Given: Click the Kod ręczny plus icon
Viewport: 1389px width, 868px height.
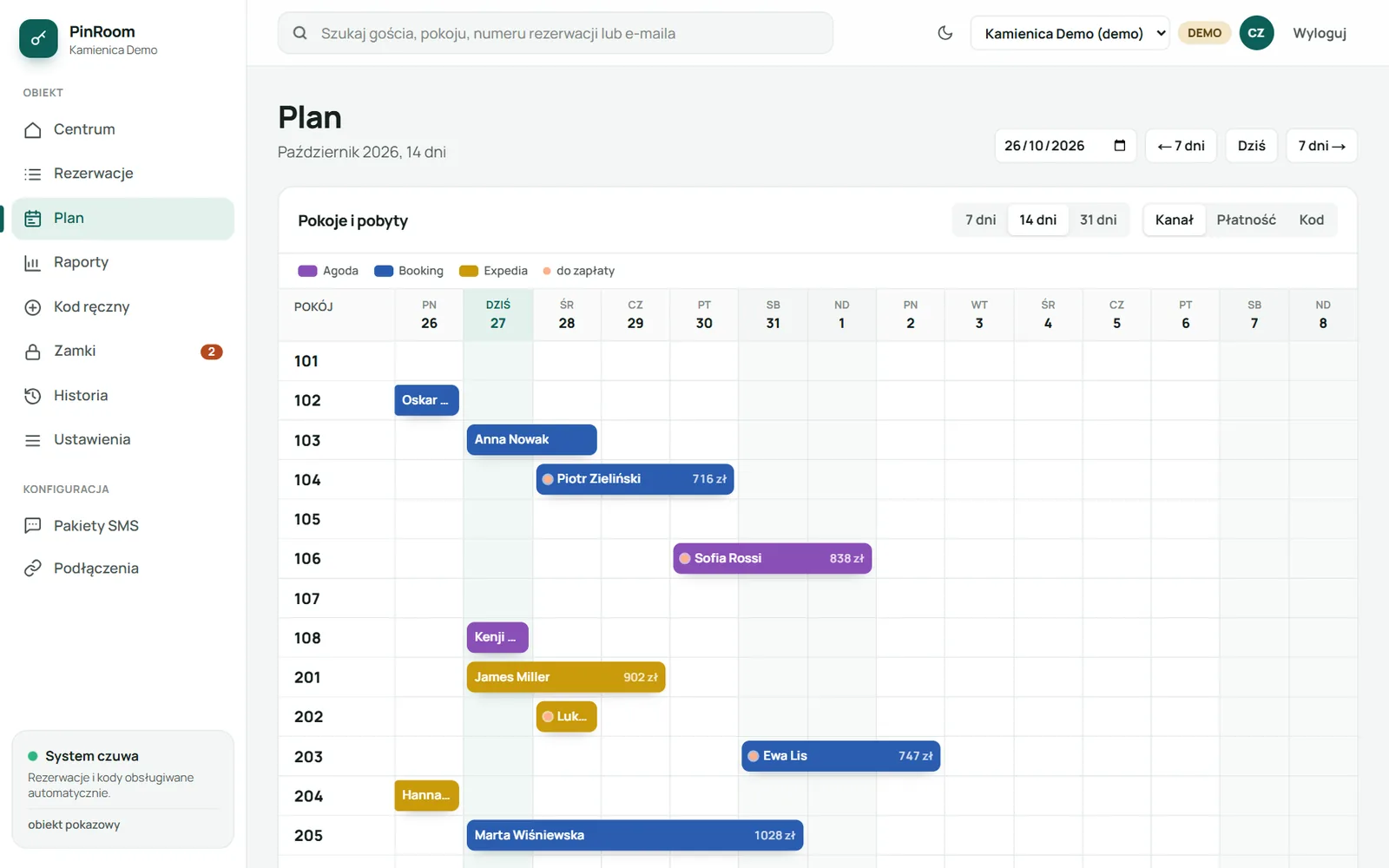Looking at the screenshot, I should 33,307.
